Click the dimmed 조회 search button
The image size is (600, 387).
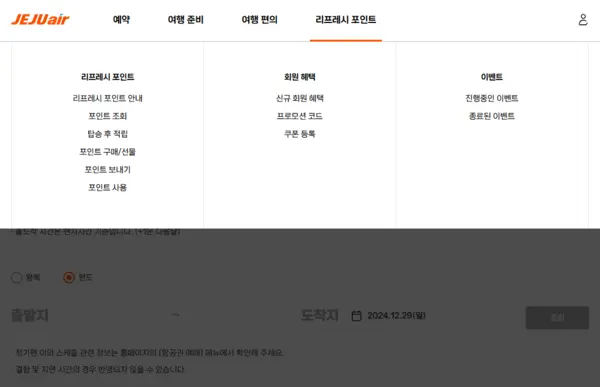557,318
